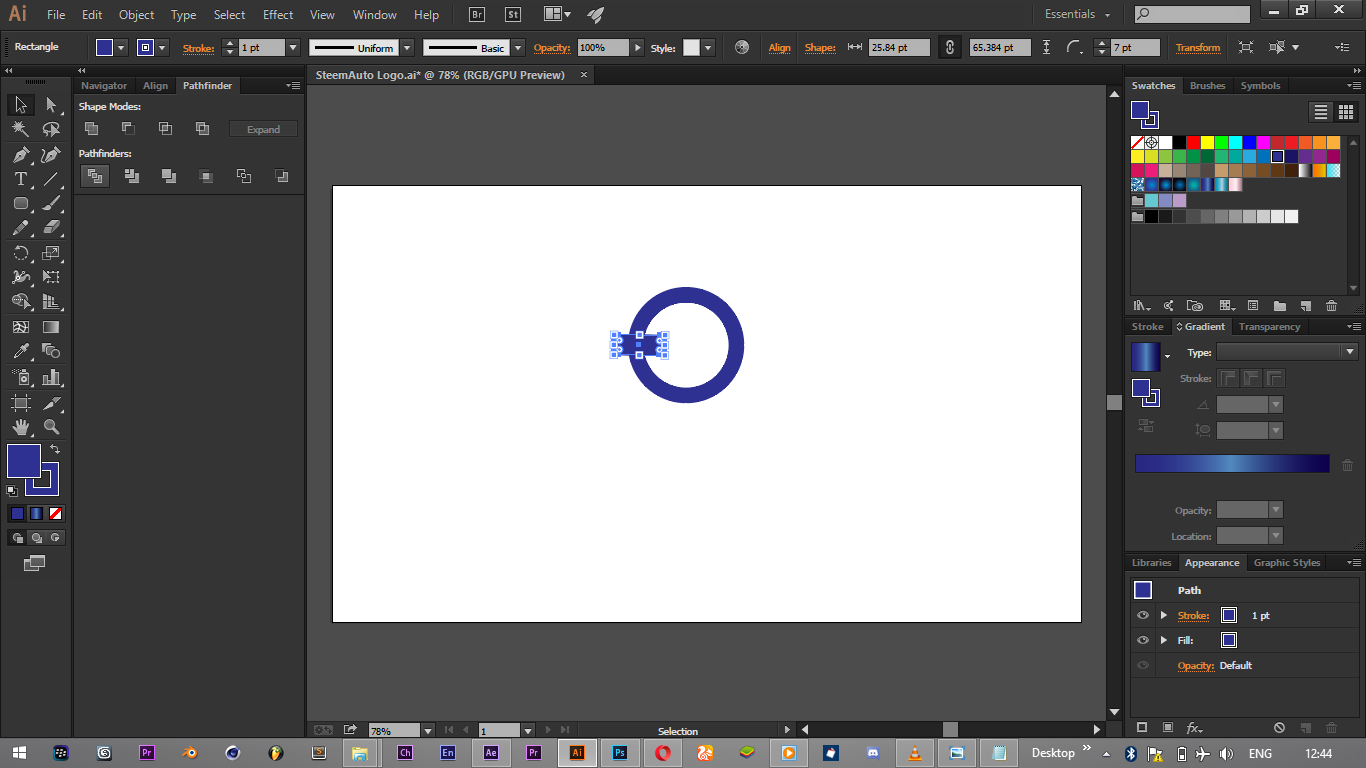Pick the Eyedropper tool

click(20, 351)
